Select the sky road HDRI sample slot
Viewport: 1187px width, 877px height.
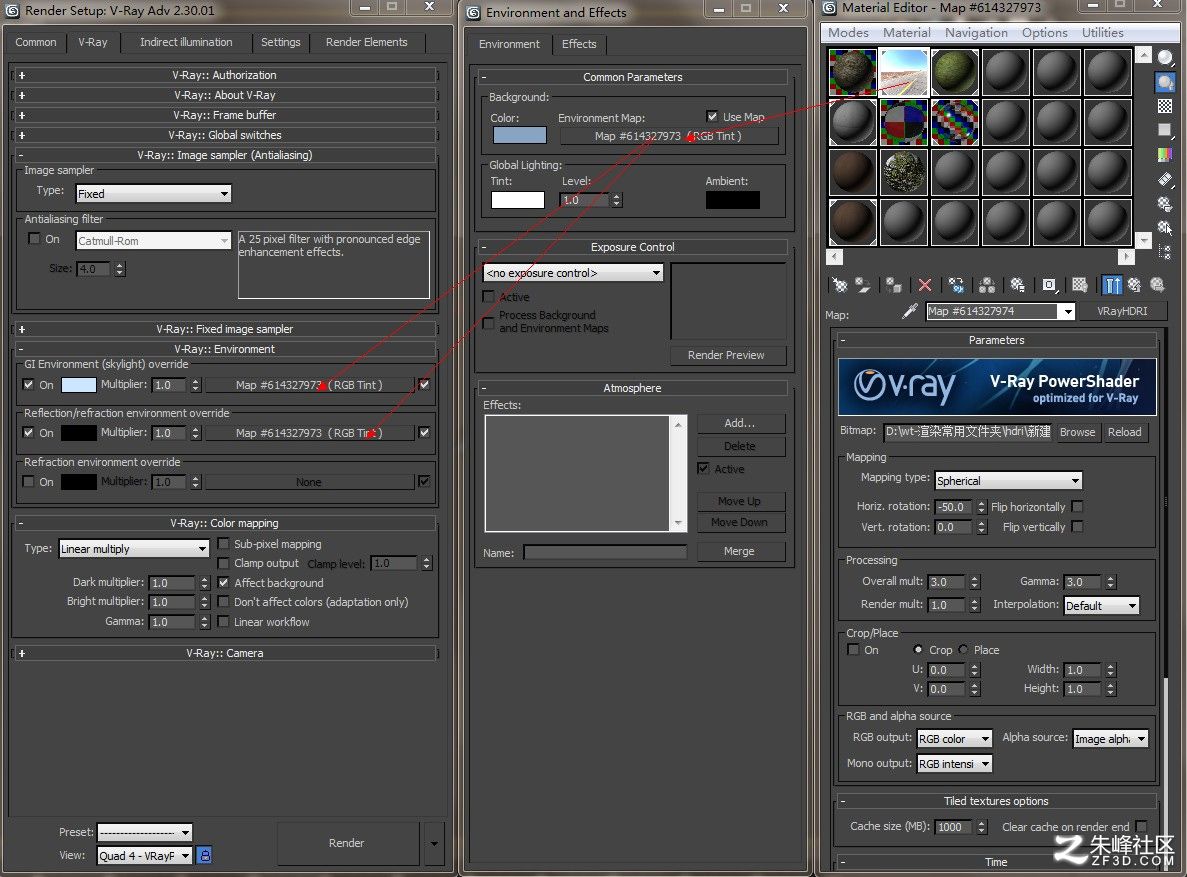pyautogui.click(x=905, y=72)
